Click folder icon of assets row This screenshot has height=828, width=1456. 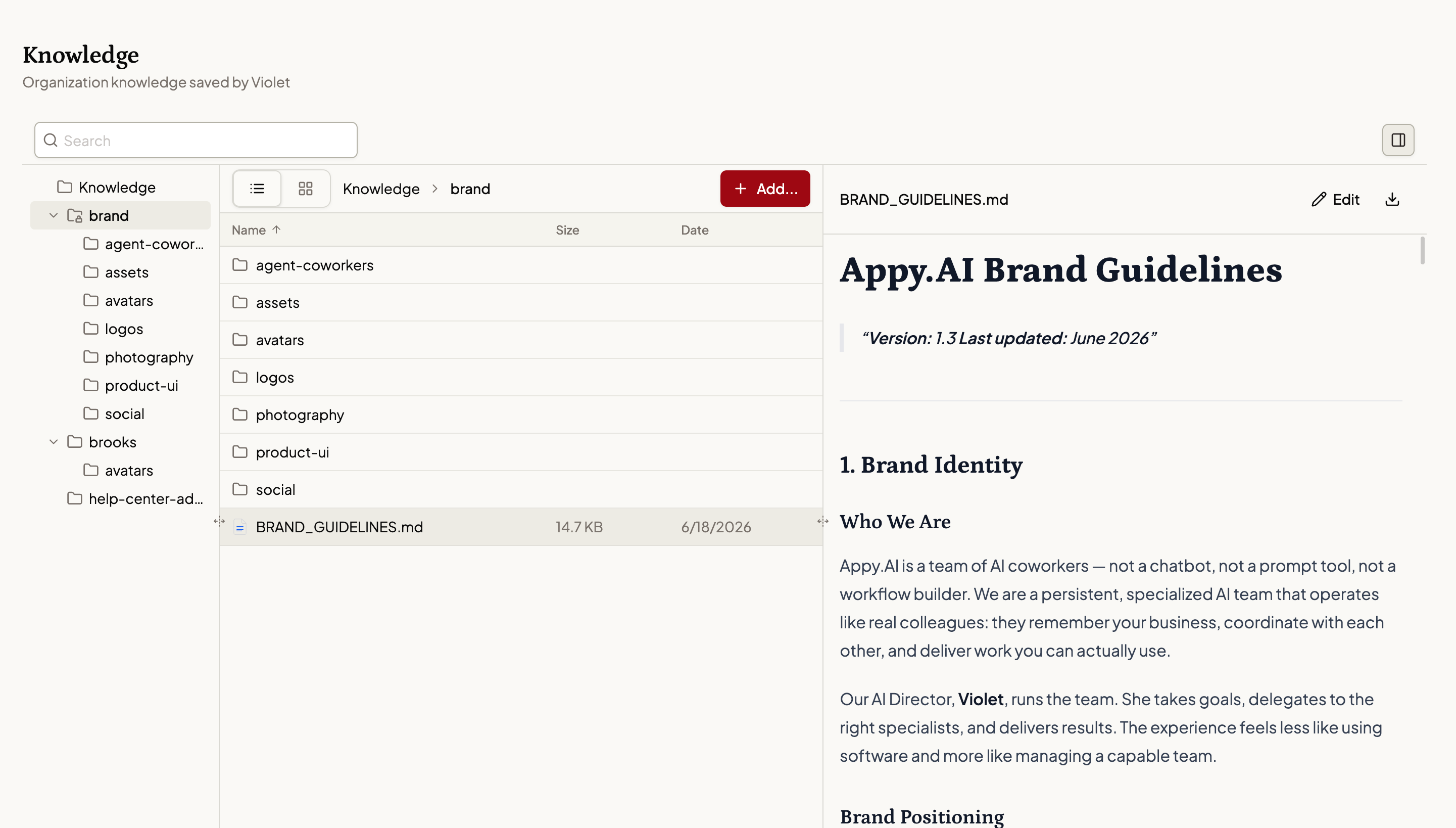(x=240, y=302)
